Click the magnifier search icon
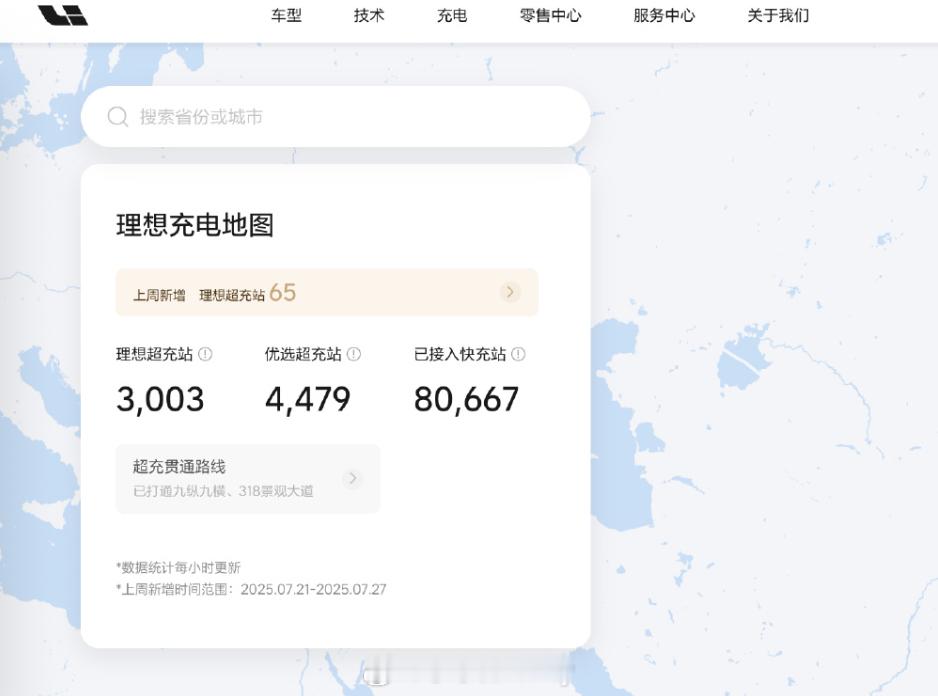This screenshot has width=938, height=696. 118,117
